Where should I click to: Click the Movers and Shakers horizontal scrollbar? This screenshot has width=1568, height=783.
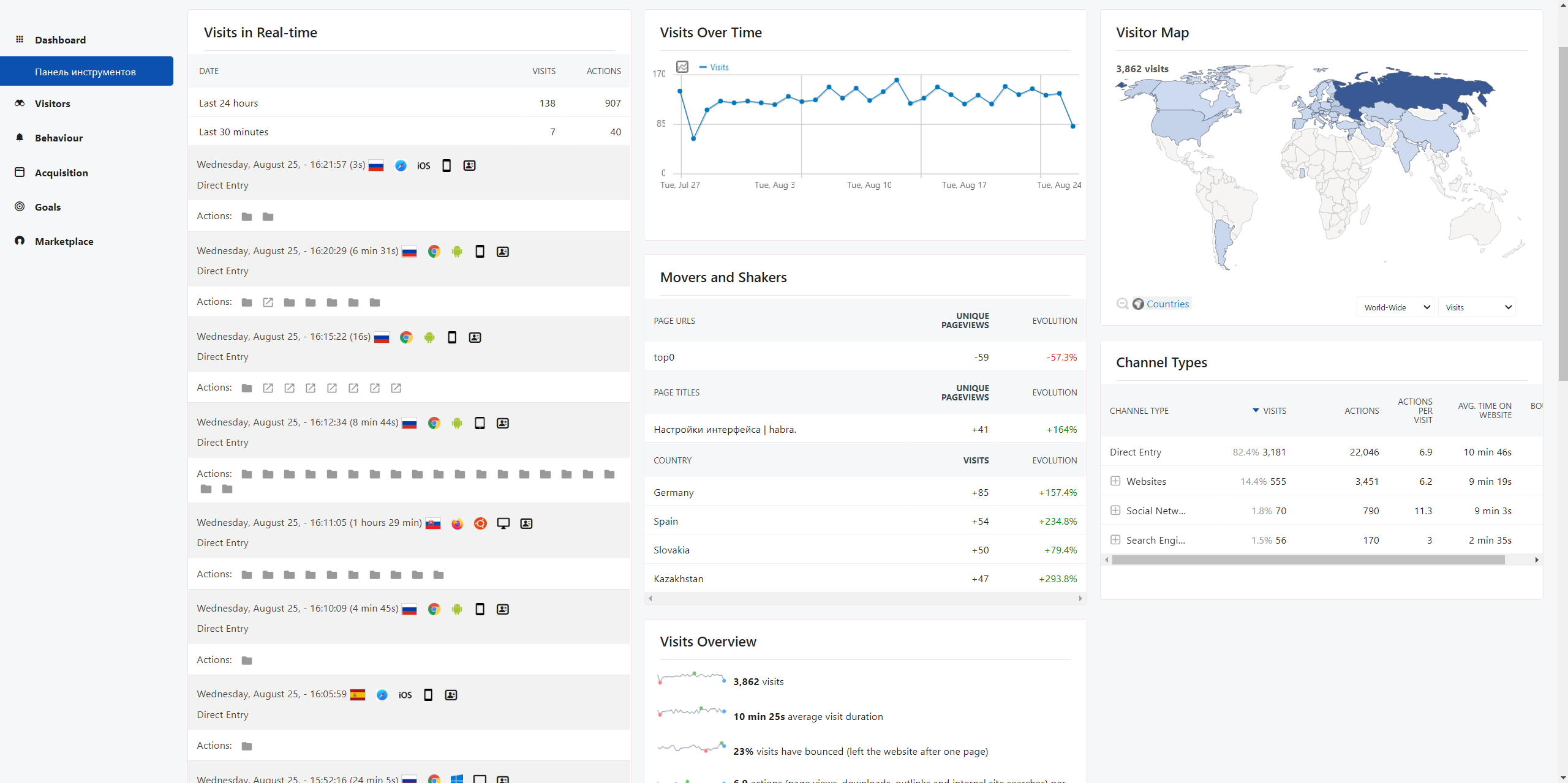(x=865, y=598)
